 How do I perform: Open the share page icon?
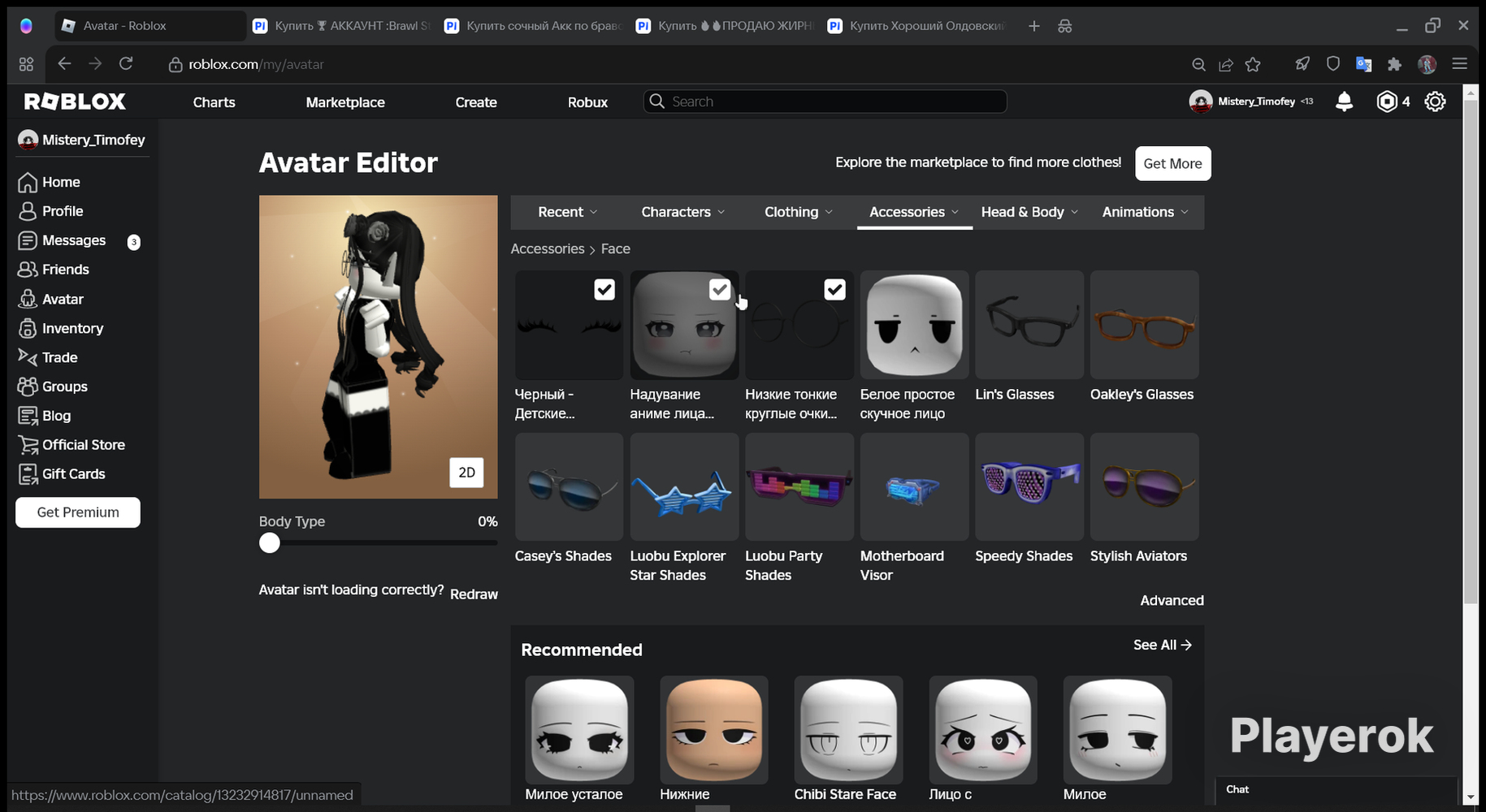click(x=1226, y=64)
